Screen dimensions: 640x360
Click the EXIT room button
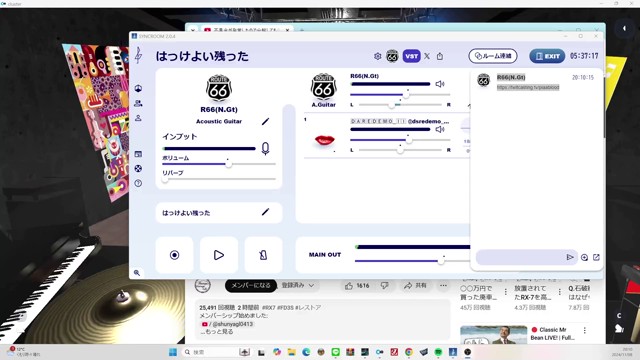pyautogui.click(x=547, y=56)
